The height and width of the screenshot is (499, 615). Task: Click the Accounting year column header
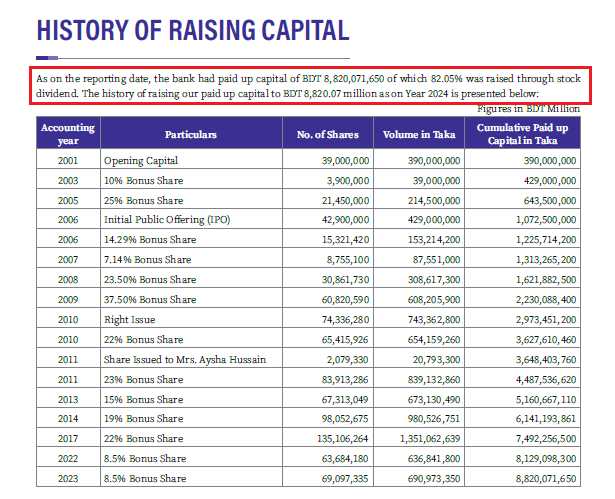[67, 134]
